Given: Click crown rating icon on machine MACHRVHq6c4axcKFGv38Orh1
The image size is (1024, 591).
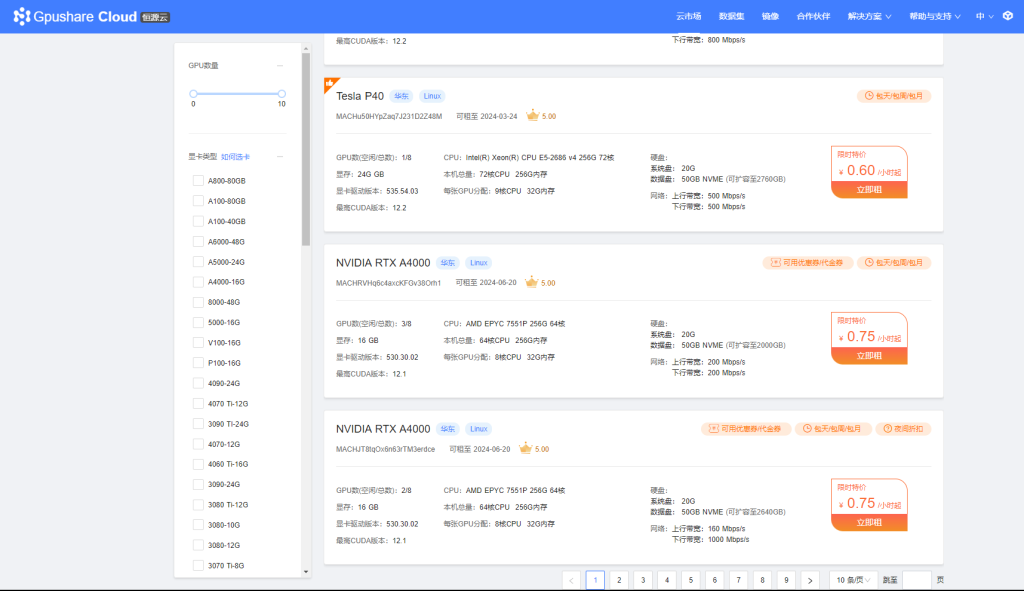Looking at the screenshot, I should 532,282.
